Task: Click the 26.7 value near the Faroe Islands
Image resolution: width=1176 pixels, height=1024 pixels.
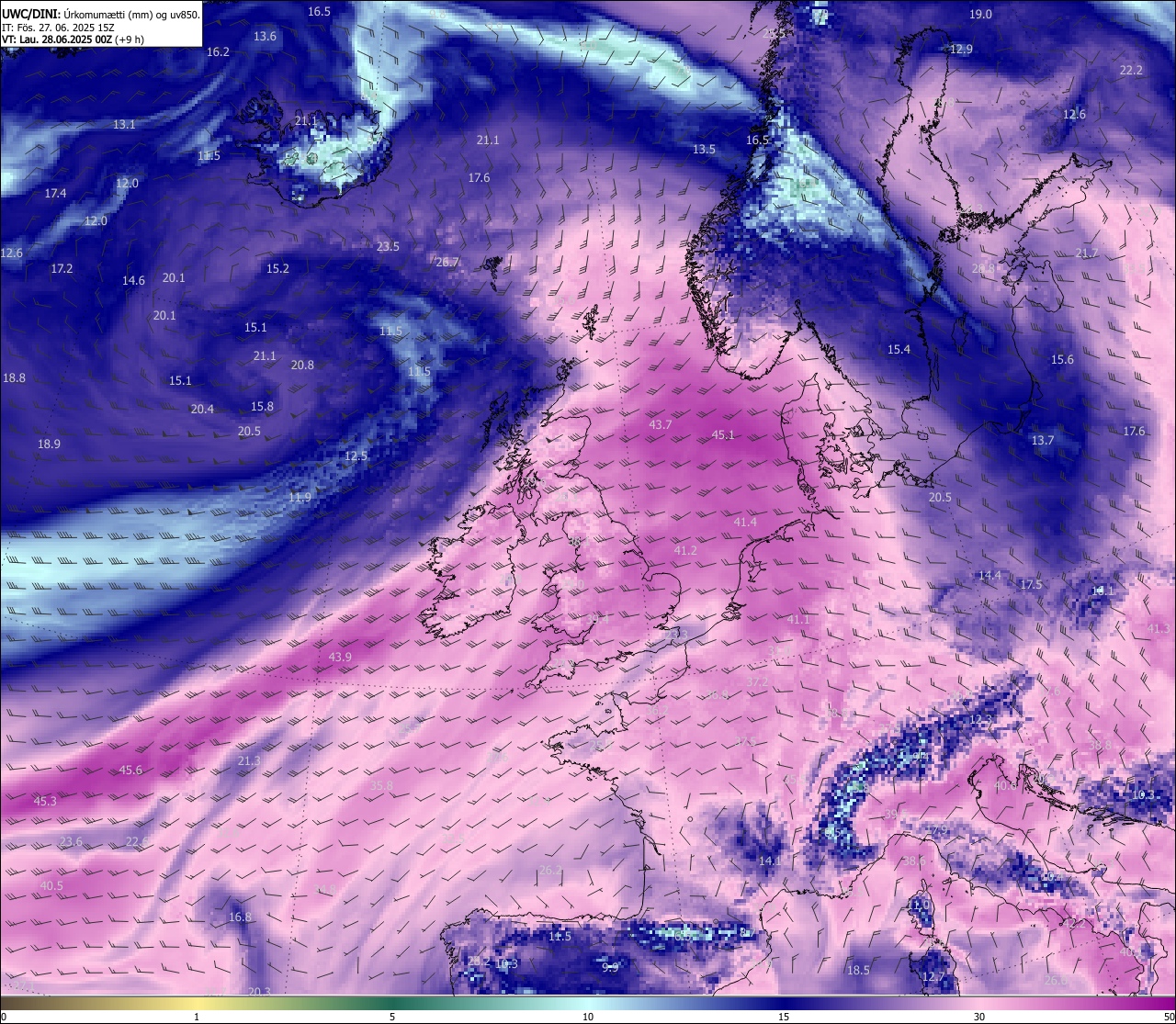Action: click(x=447, y=263)
